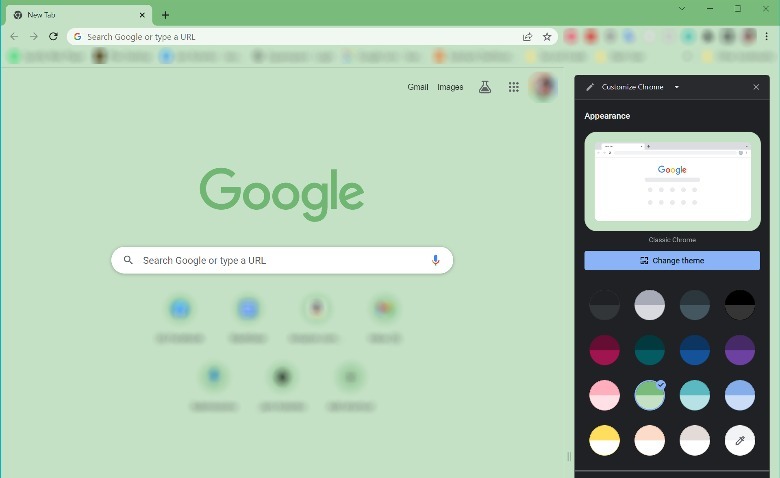
Task: Pick the aqua color swatch
Action: coord(694,395)
